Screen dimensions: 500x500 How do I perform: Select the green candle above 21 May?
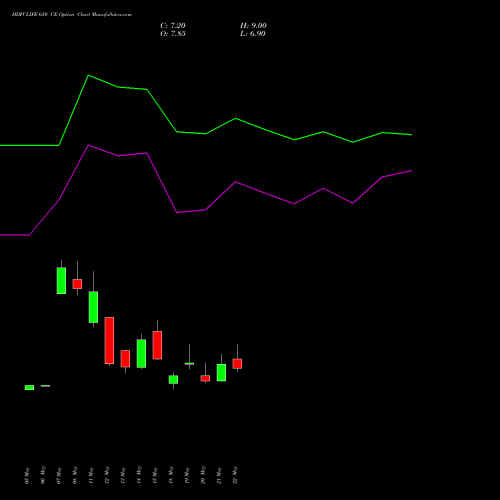click(221, 372)
